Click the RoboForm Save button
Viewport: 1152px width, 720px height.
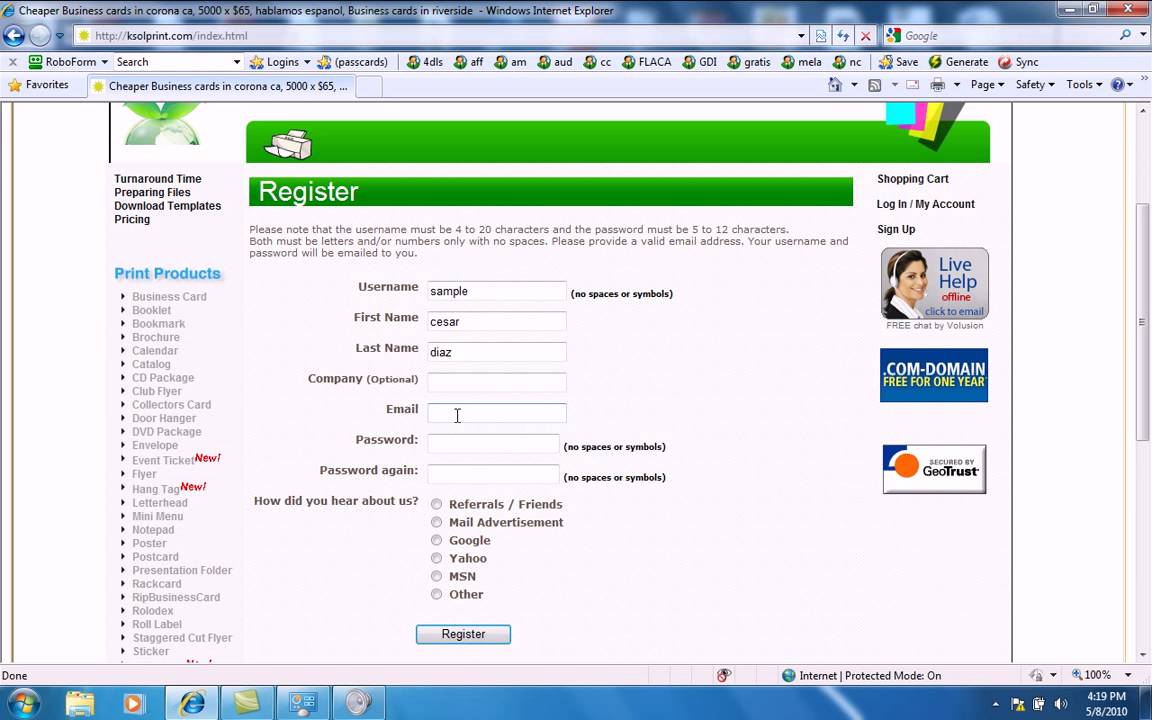click(899, 62)
